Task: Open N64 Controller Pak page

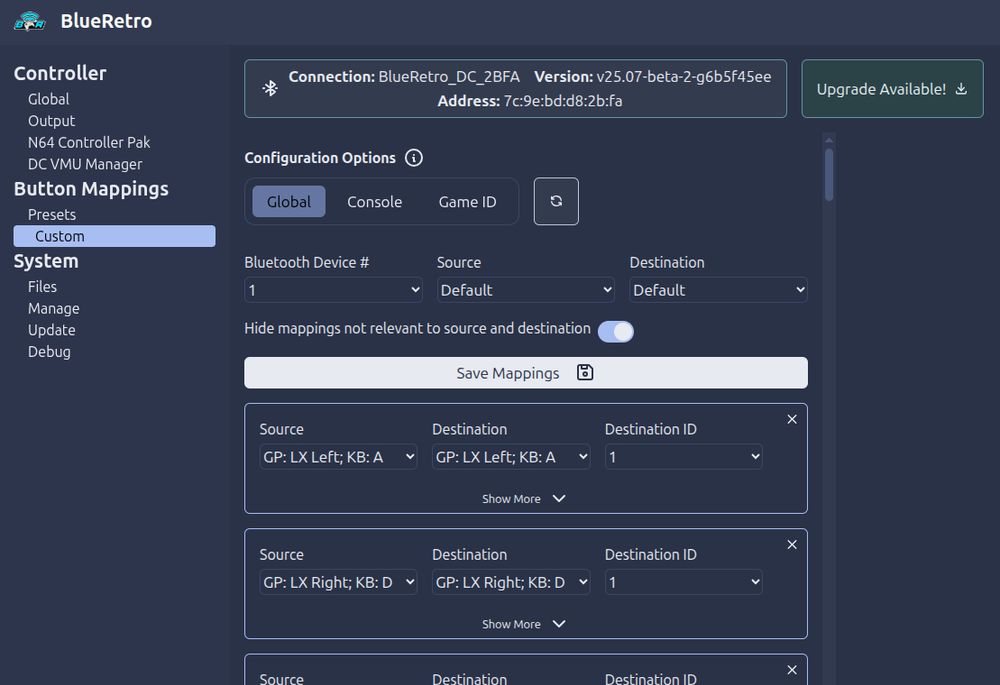Action: (89, 142)
